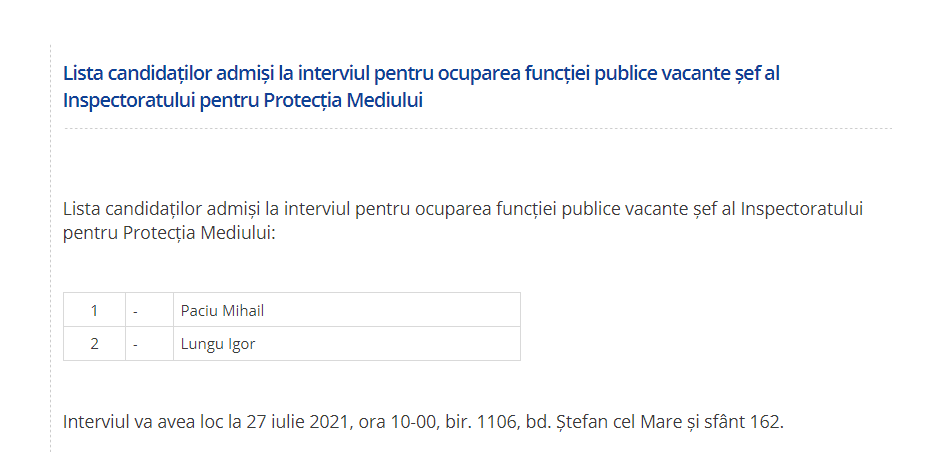Select the name Paciu Mihail in table
The width and height of the screenshot is (948, 469).
pyautogui.click(x=222, y=311)
